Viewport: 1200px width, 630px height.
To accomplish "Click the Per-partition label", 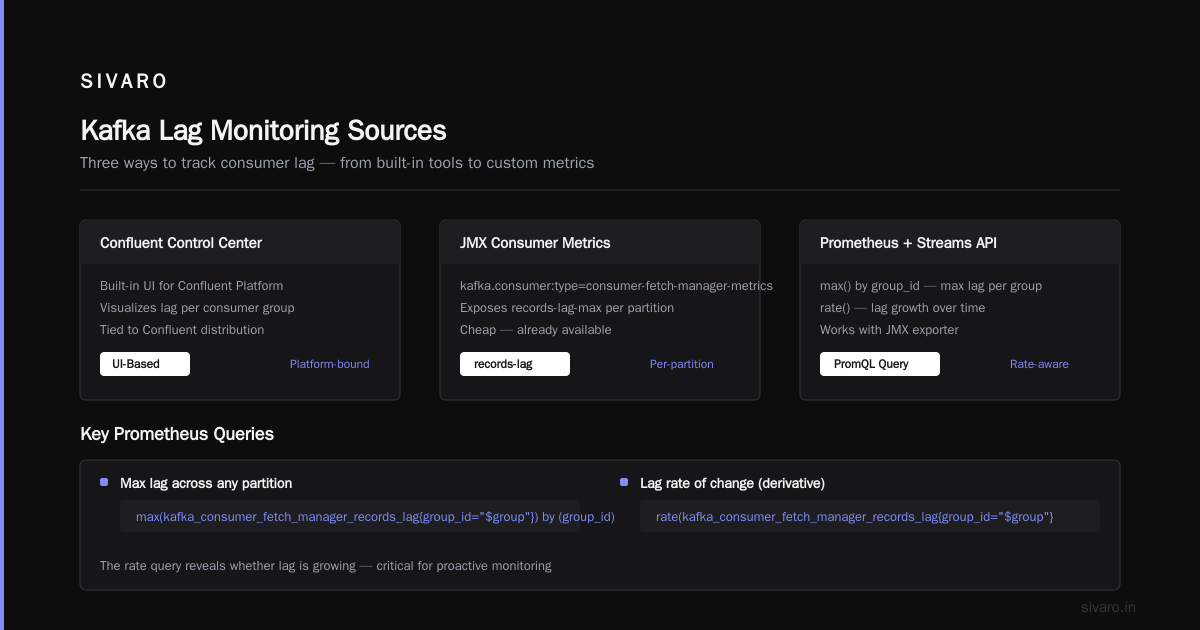I will pyautogui.click(x=682, y=364).
